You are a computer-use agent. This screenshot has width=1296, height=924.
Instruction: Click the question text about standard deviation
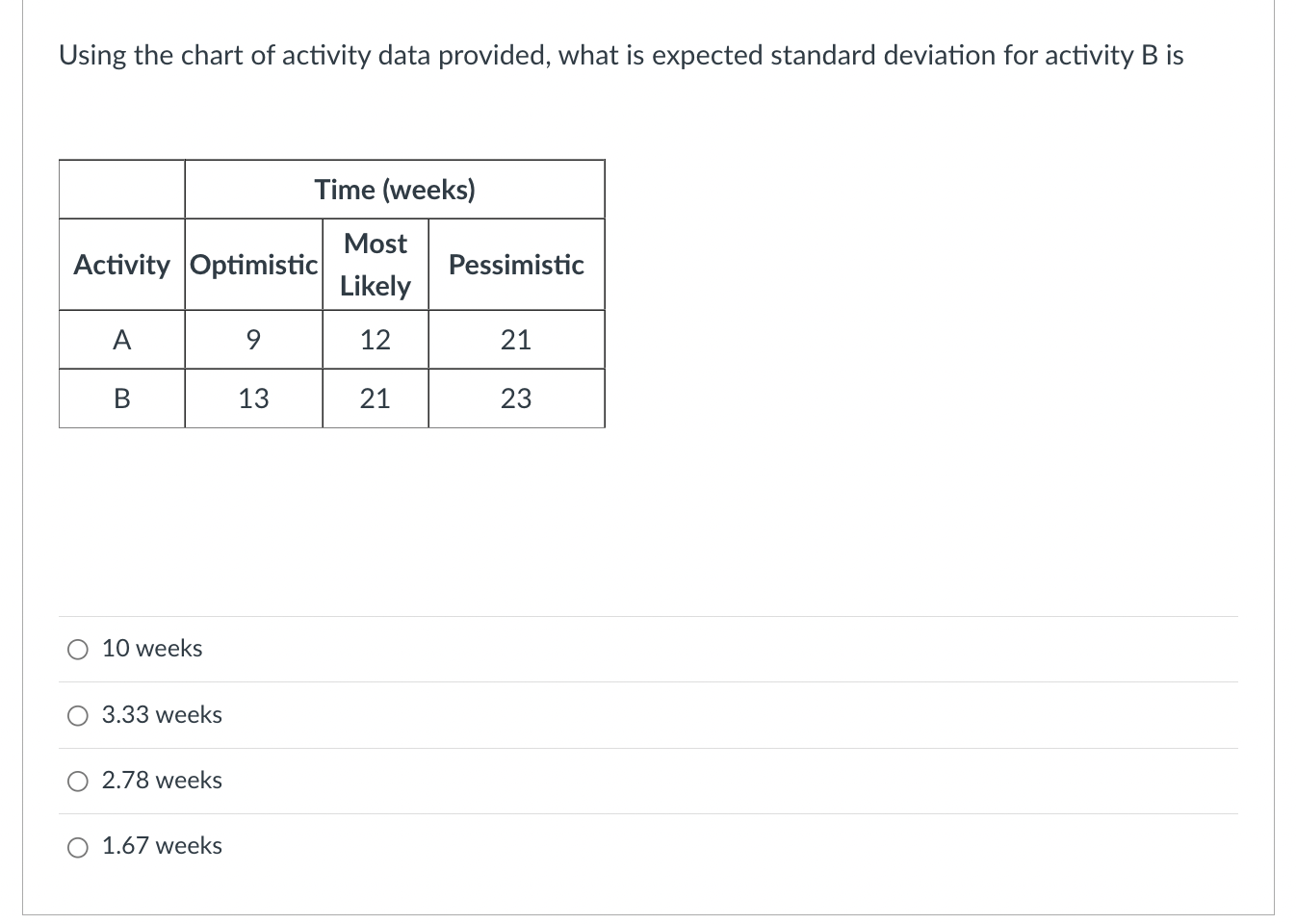click(x=620, y=56)
